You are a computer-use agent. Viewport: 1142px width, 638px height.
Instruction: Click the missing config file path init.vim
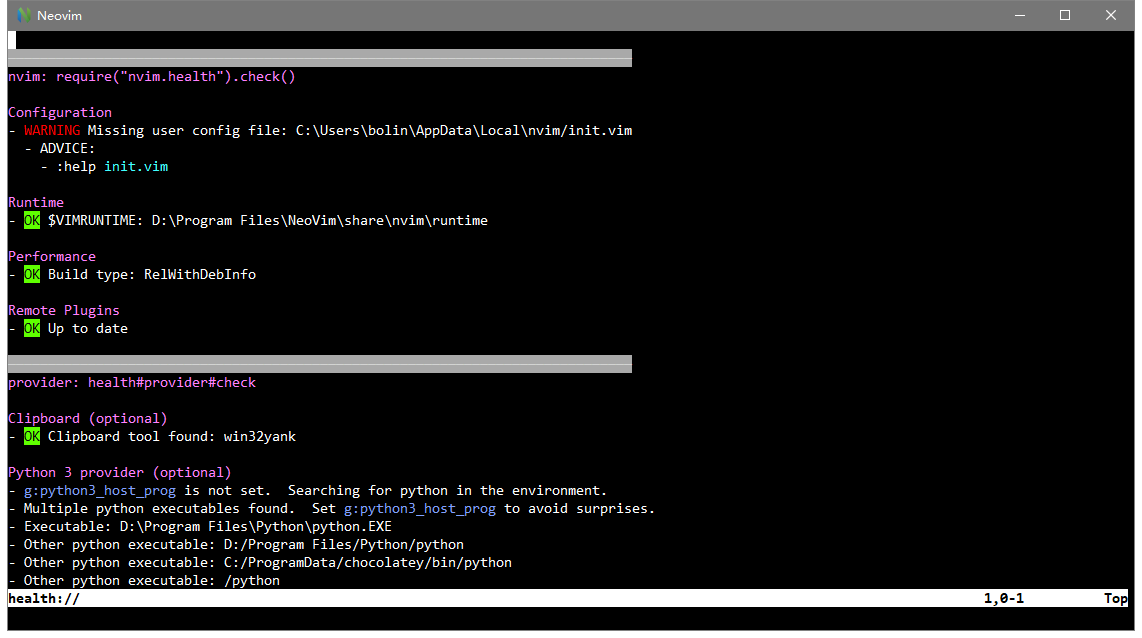pos(463,130)
